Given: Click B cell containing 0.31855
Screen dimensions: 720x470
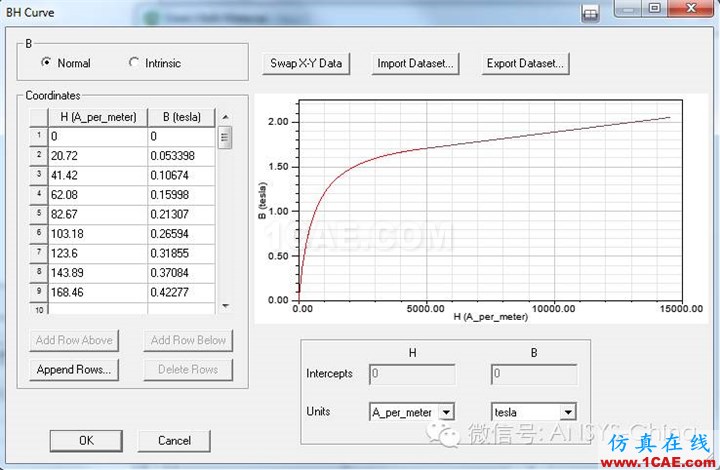Looking at the screenshot, I should click(181, 253).
